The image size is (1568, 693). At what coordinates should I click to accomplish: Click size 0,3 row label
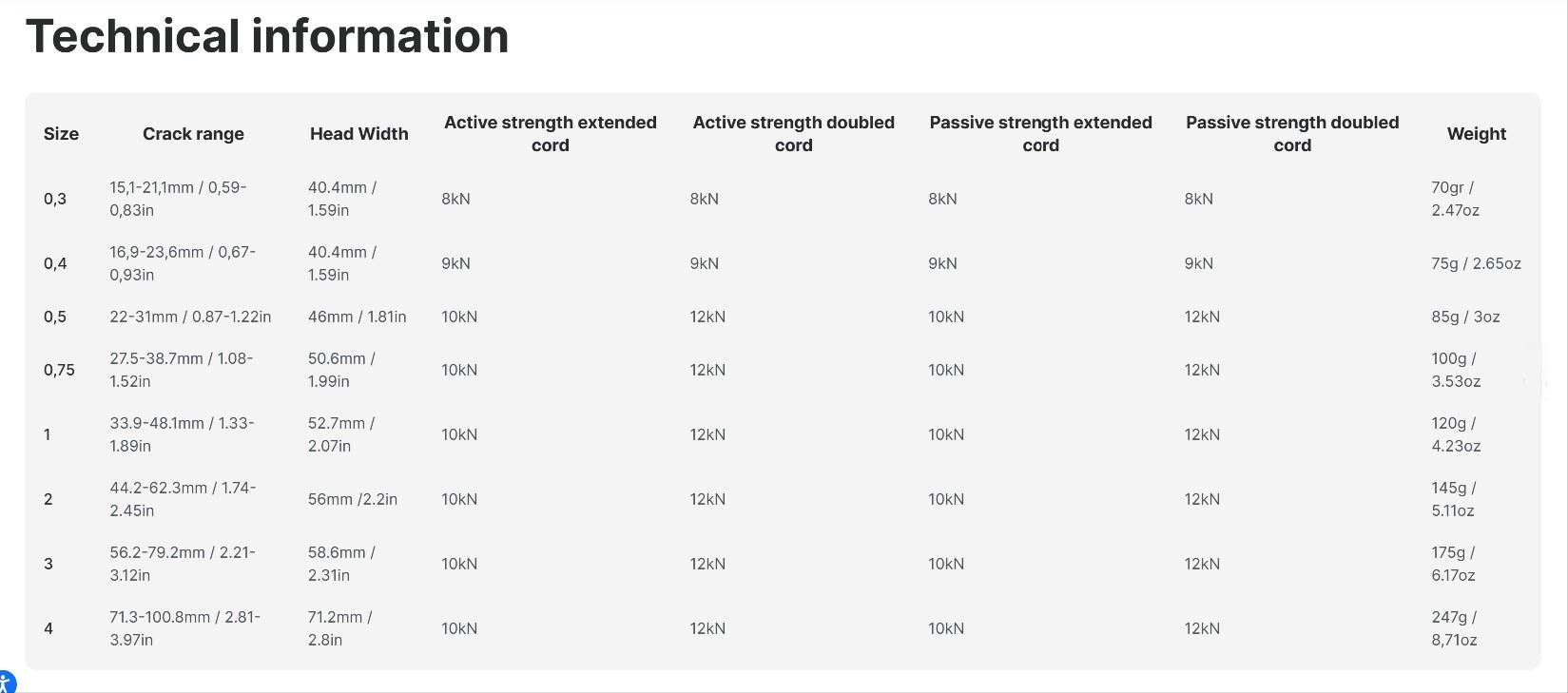[x=55, y=199]
